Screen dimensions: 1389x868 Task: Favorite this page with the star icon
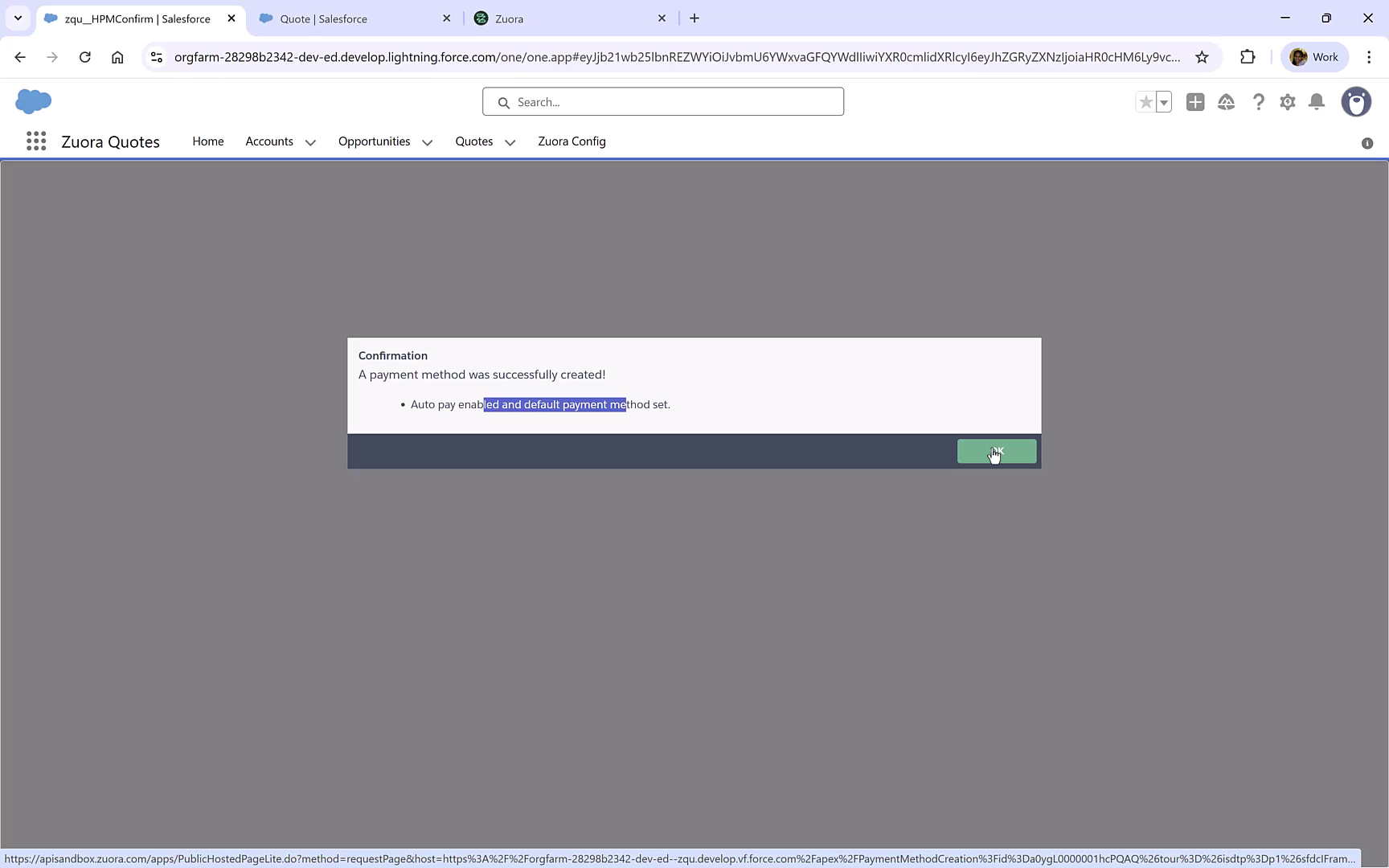[x=1145, y=102]
